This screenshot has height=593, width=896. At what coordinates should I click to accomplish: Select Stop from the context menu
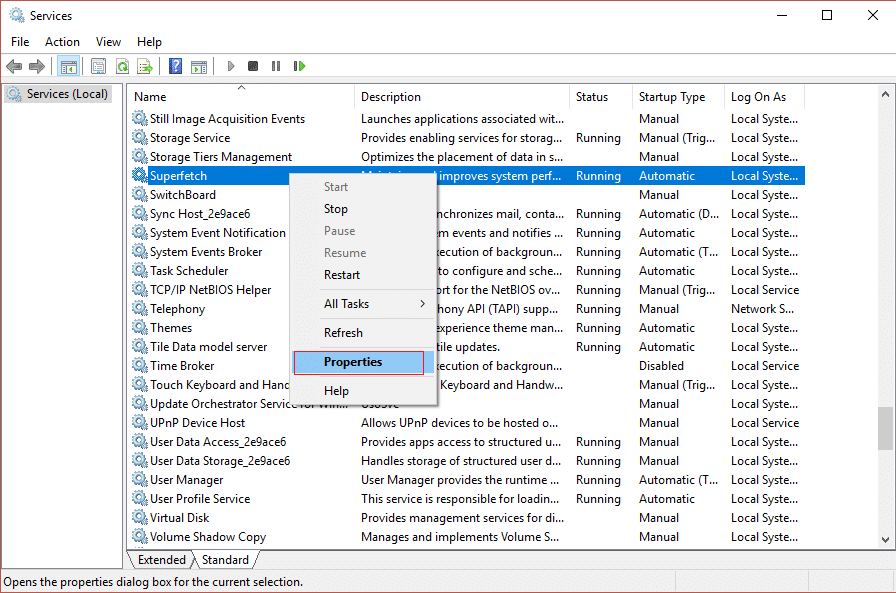(x=336, y=209)
